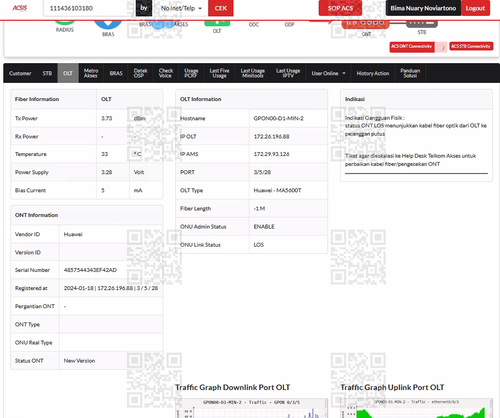This screenshot has width=500, height=418.
Task: Open the Last Usage IPTV tab
Action: coord(288,73)
